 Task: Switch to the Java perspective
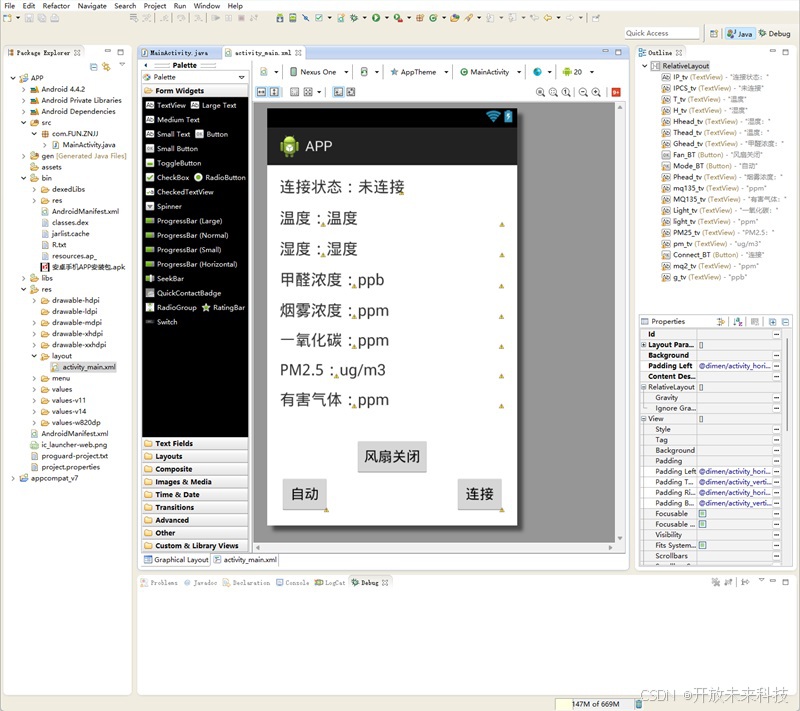click(x=740, y=34)
